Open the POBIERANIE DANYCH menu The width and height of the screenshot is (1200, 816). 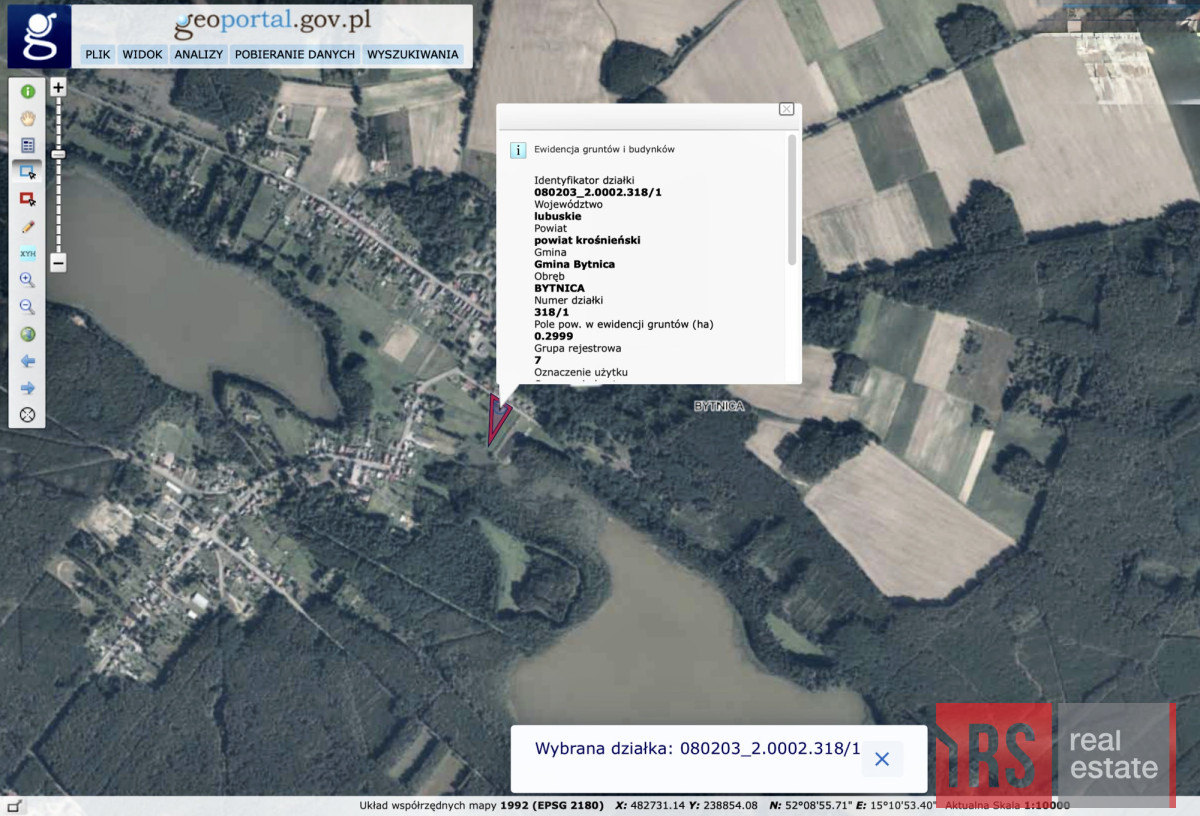295,54
